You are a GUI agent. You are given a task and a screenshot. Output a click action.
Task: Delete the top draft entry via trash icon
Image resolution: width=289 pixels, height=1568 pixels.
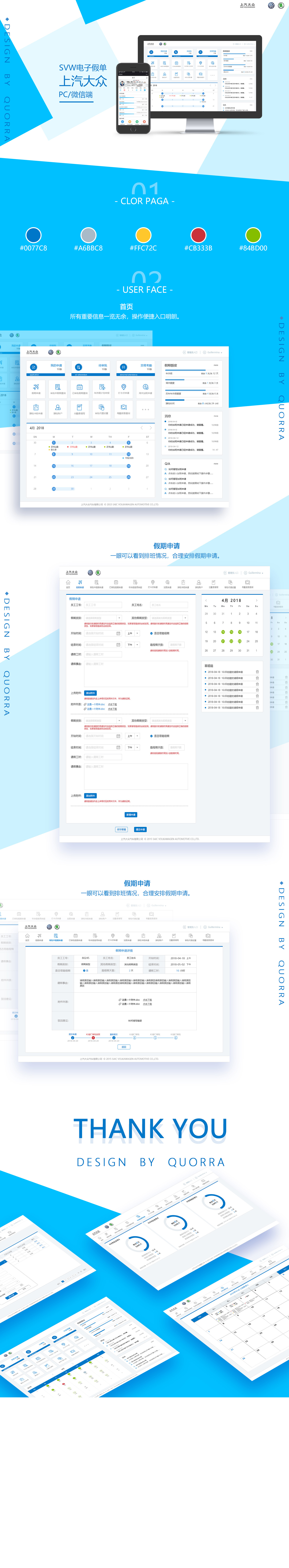coord(257,672)
